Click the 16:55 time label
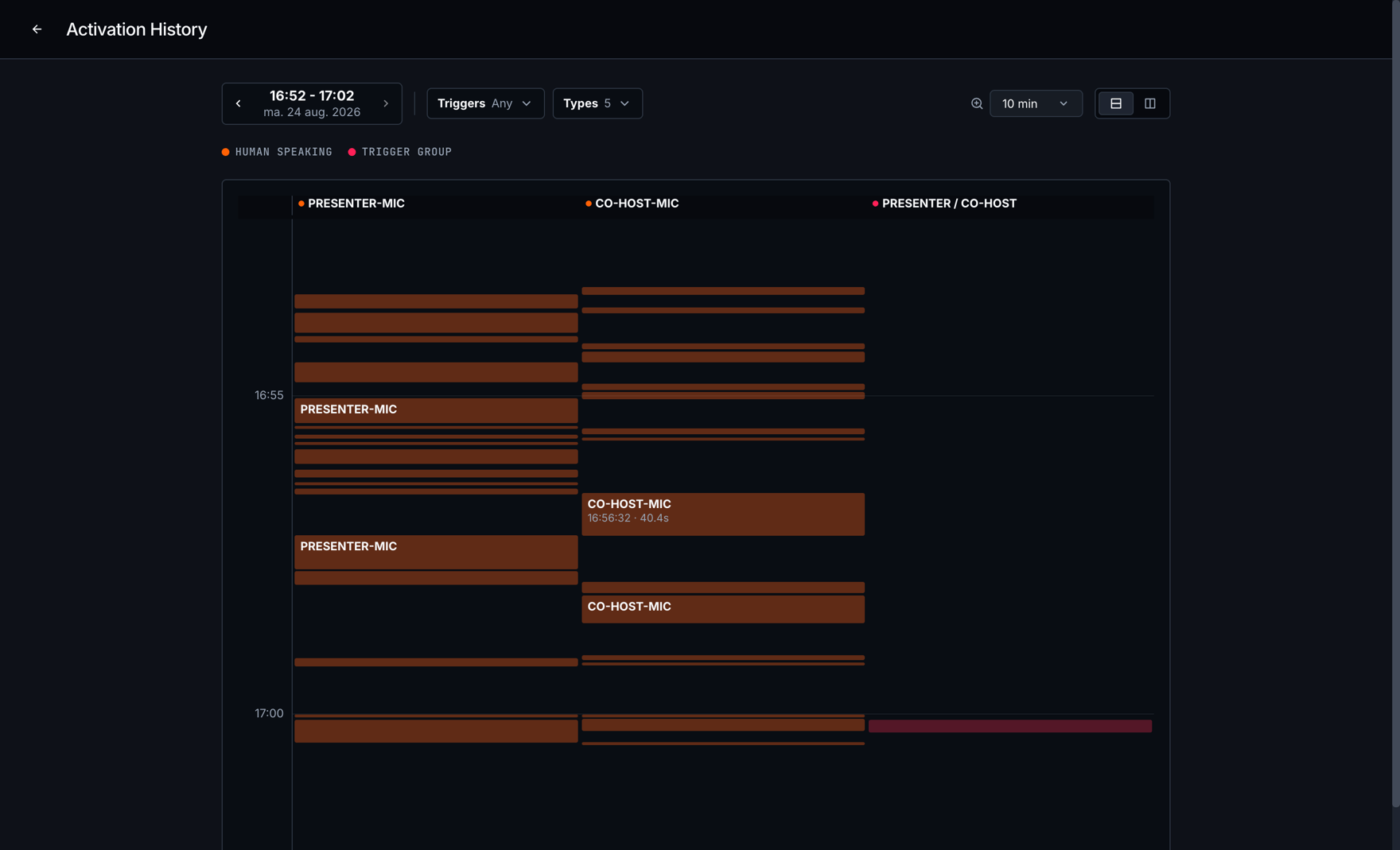The image size is (1400, 850). [269, 395]
